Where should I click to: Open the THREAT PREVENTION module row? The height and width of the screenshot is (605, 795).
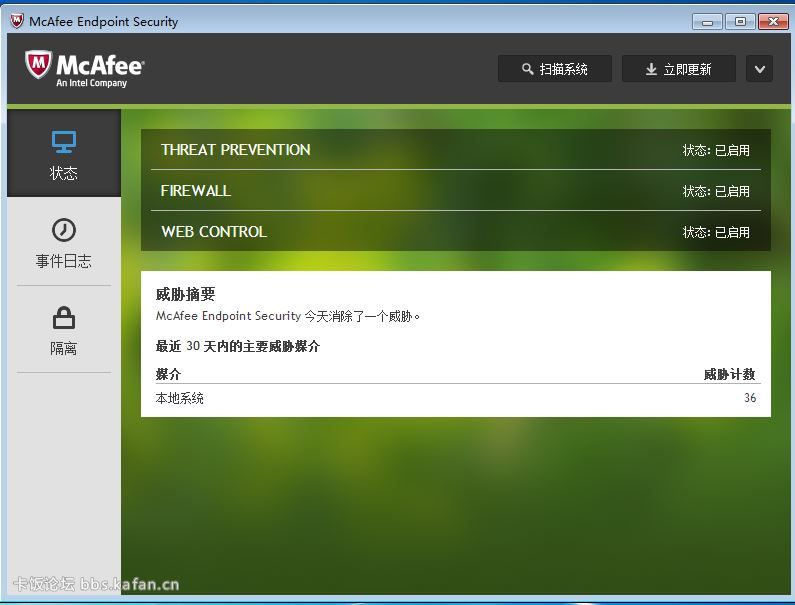pos(456,150)
